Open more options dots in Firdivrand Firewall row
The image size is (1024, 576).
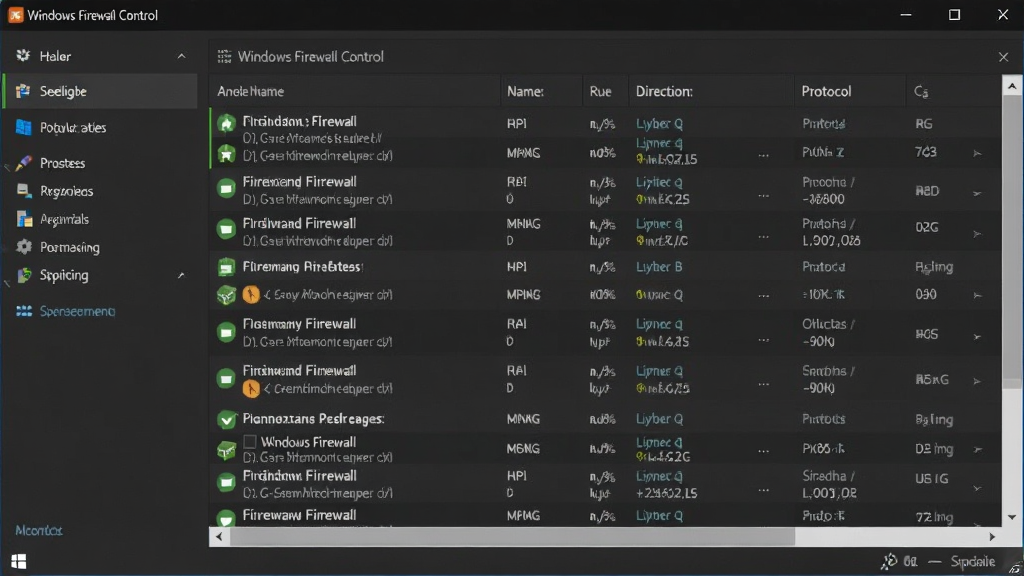[763, 236]
